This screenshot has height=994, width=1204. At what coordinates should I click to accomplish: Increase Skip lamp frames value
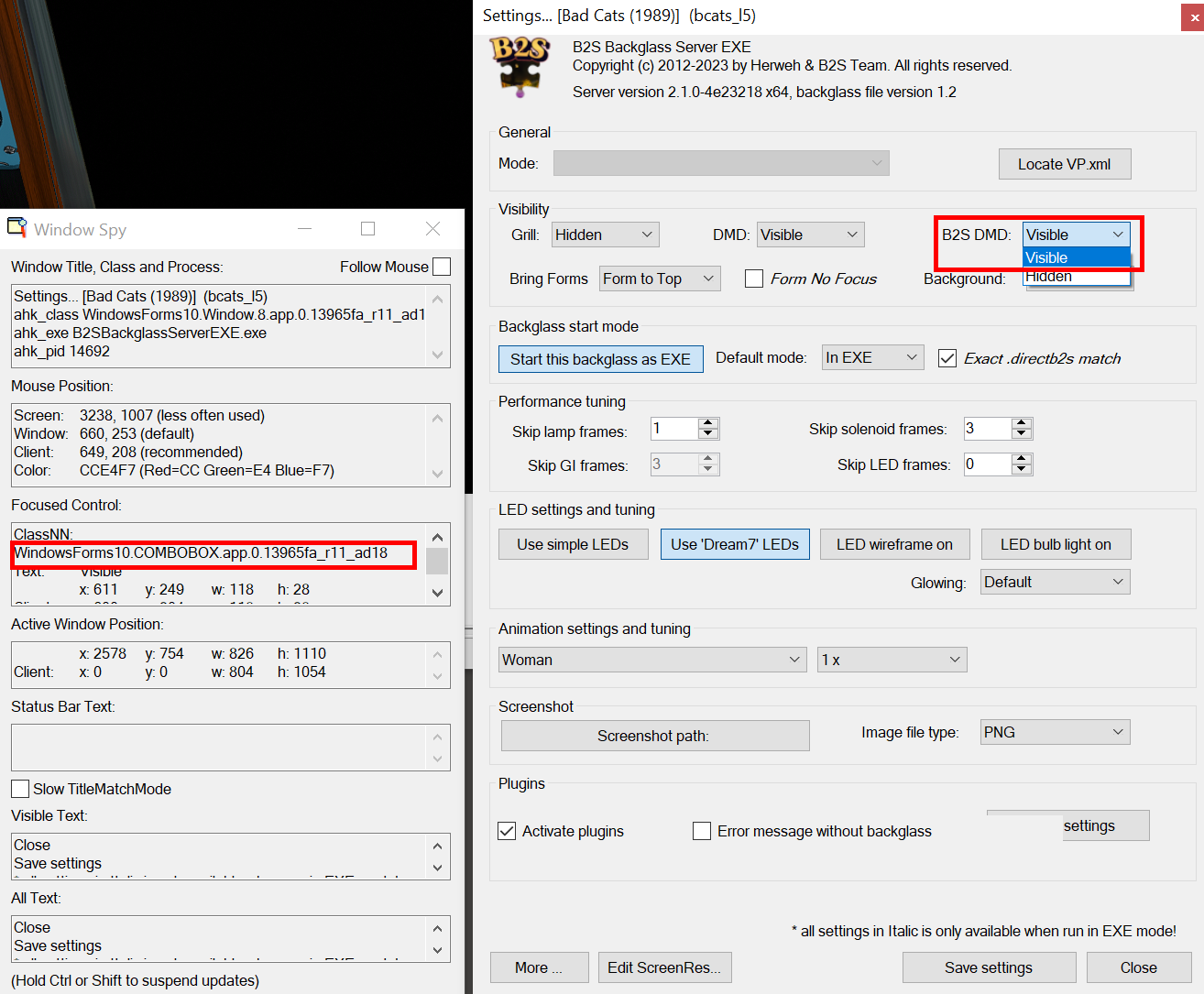pos(707,423)
